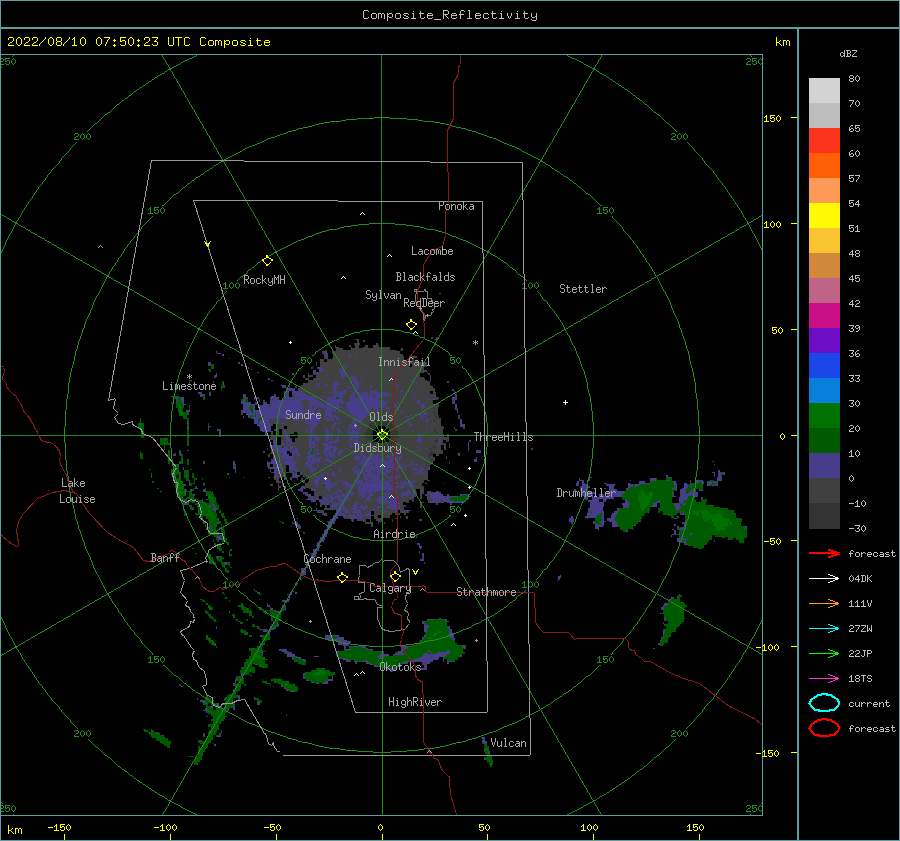Image resolution: width=900 pixels, height=841 pixels.
Task: Pick the magenta 42-39 dBZ swatch
Action: tap(824, 315)
